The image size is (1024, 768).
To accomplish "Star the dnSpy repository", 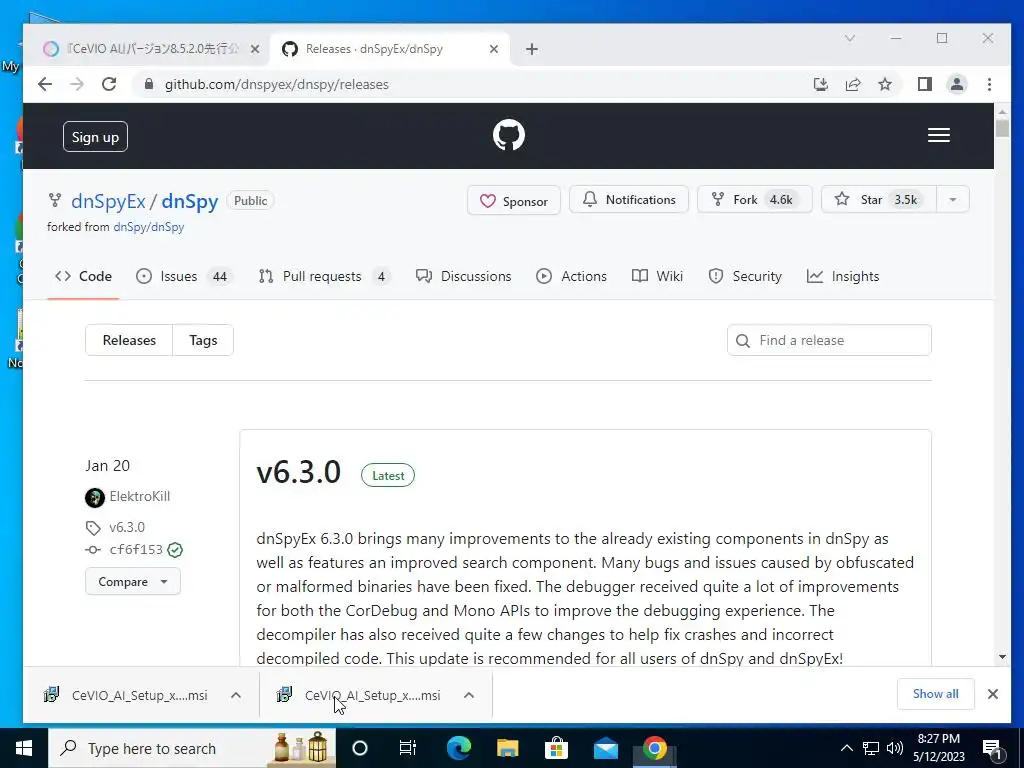I will (x=878, y=199).
